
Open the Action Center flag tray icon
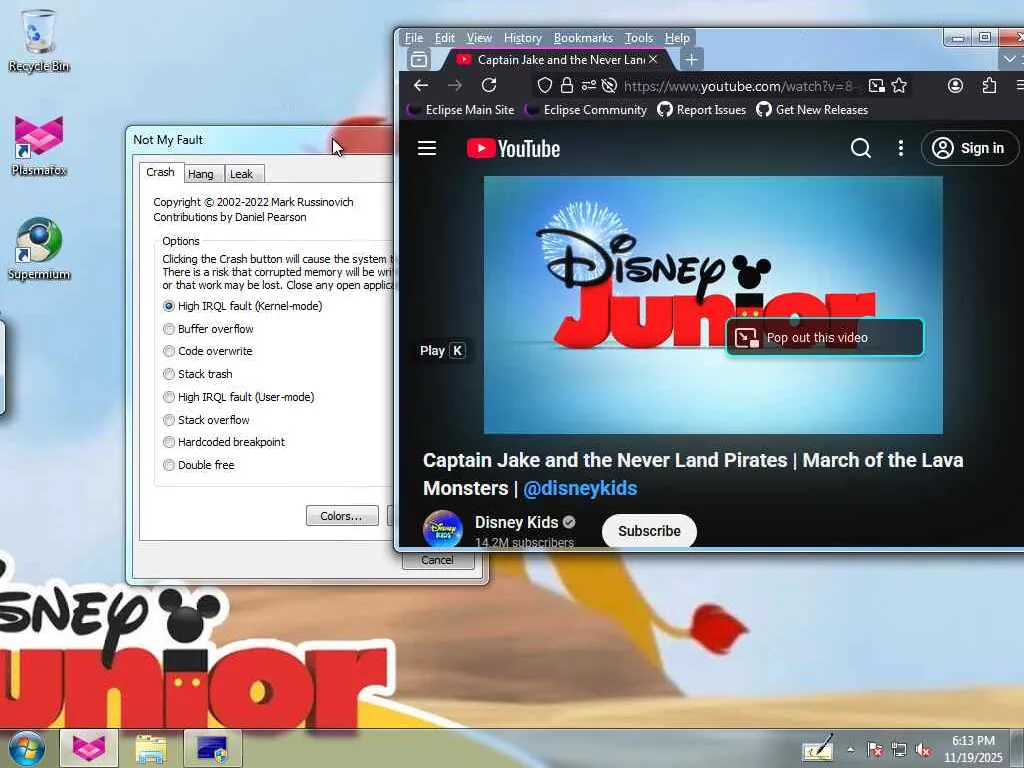point(874,750)
